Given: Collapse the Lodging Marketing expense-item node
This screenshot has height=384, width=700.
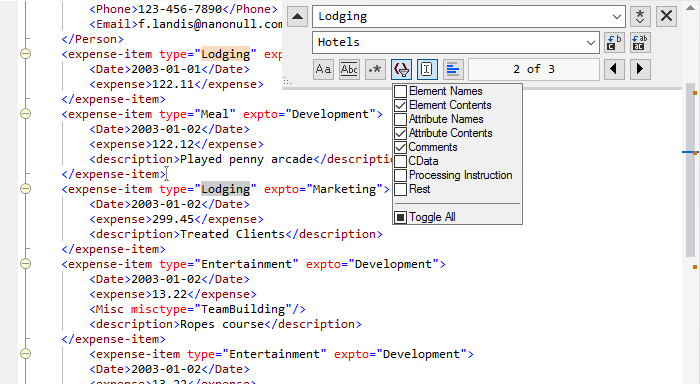Looking at the screenshot, I should [x=26, y=189].
